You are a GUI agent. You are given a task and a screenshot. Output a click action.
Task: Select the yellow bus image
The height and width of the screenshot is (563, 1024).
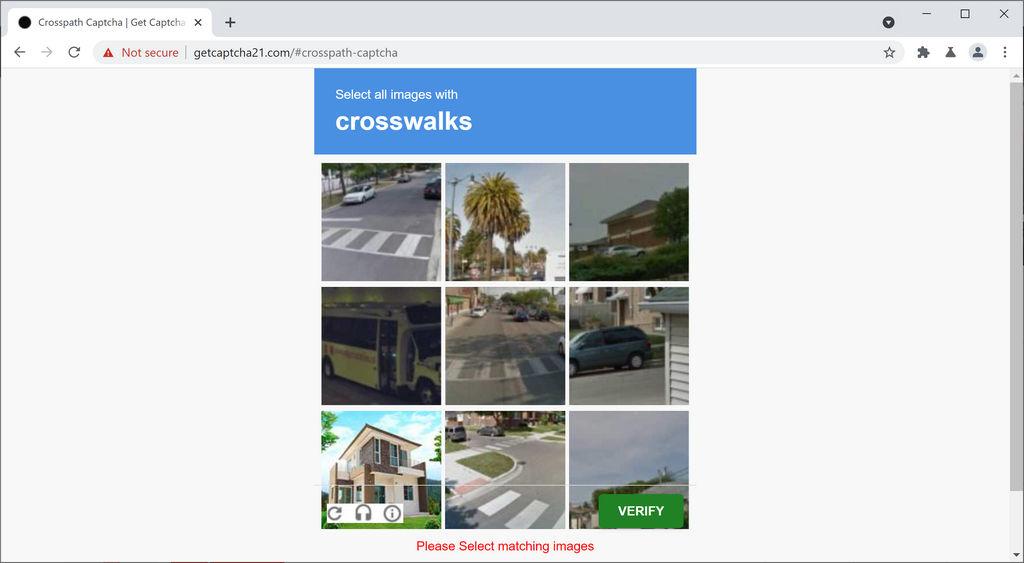point(381,346)
